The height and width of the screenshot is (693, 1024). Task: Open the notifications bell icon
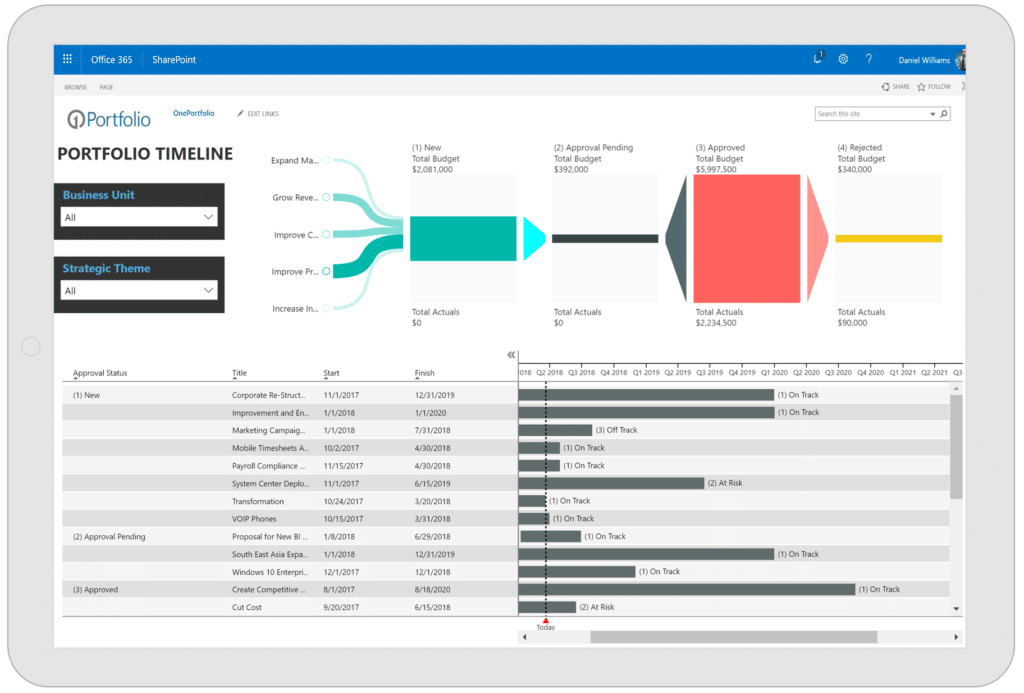tap(818, 58)
